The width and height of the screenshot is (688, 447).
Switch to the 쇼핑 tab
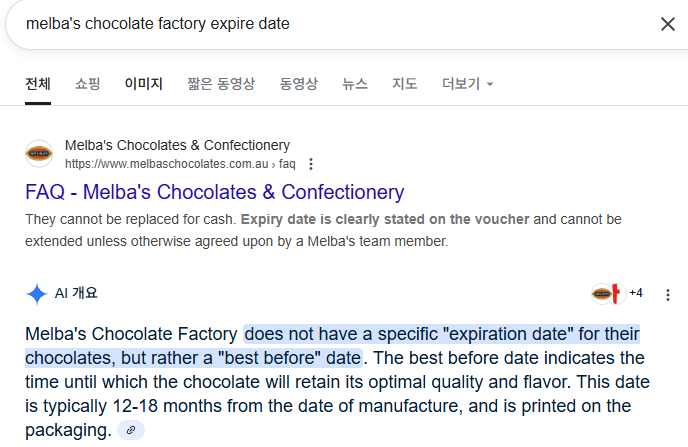(87, 84)
